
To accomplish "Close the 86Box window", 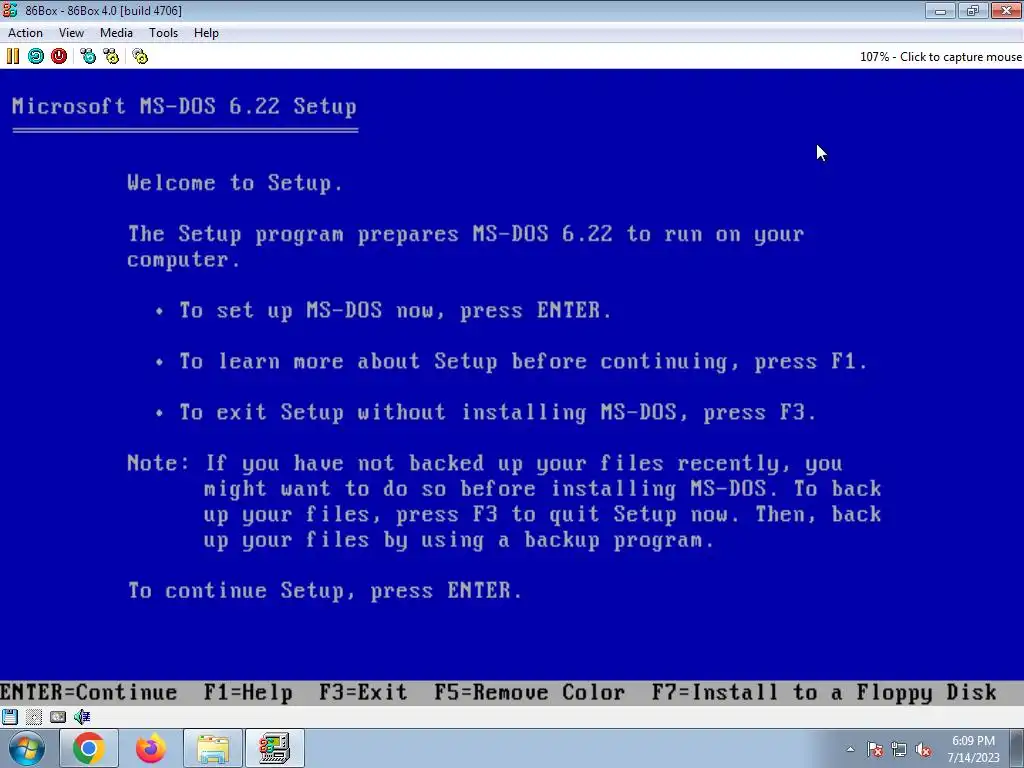I will [x=1006, y=10].
